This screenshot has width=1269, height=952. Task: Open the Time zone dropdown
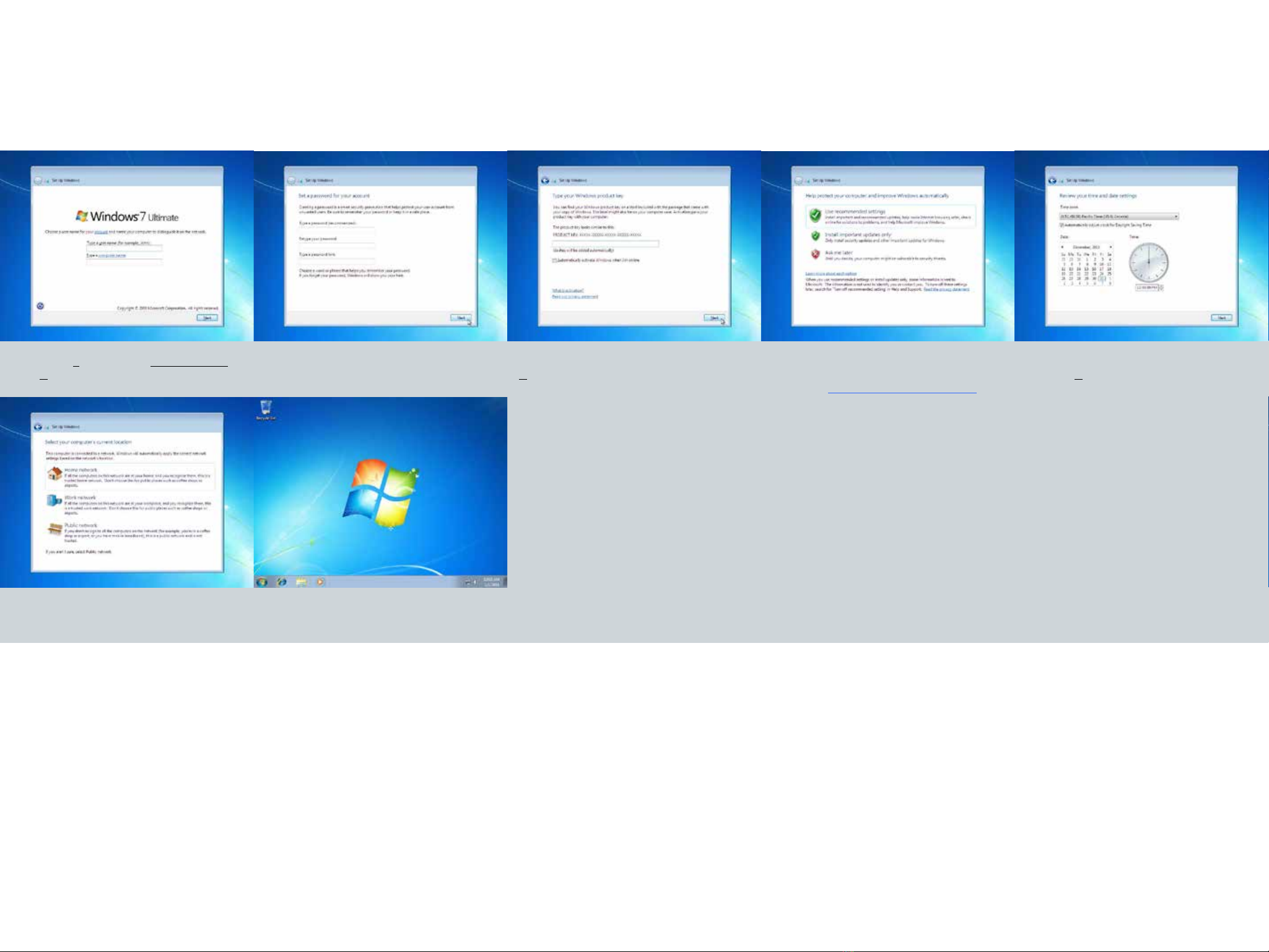pos(1119,216)
